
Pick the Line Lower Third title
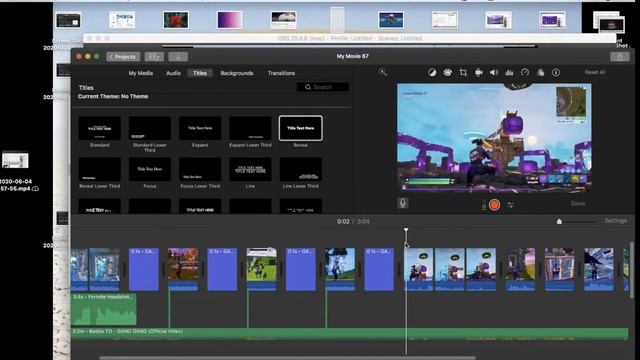(300, 169)
